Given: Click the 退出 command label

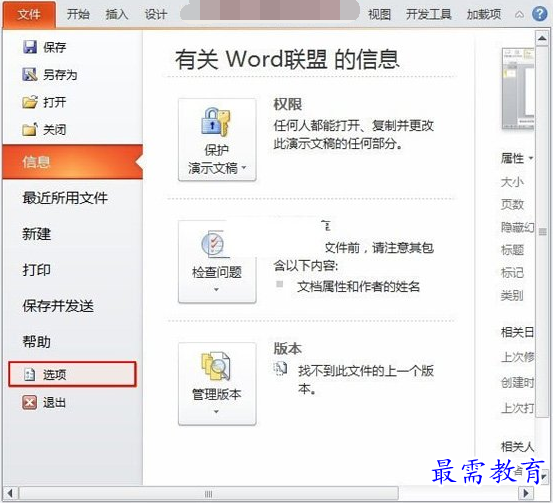Looking at the screenshot, I should [x=54, y=402].
